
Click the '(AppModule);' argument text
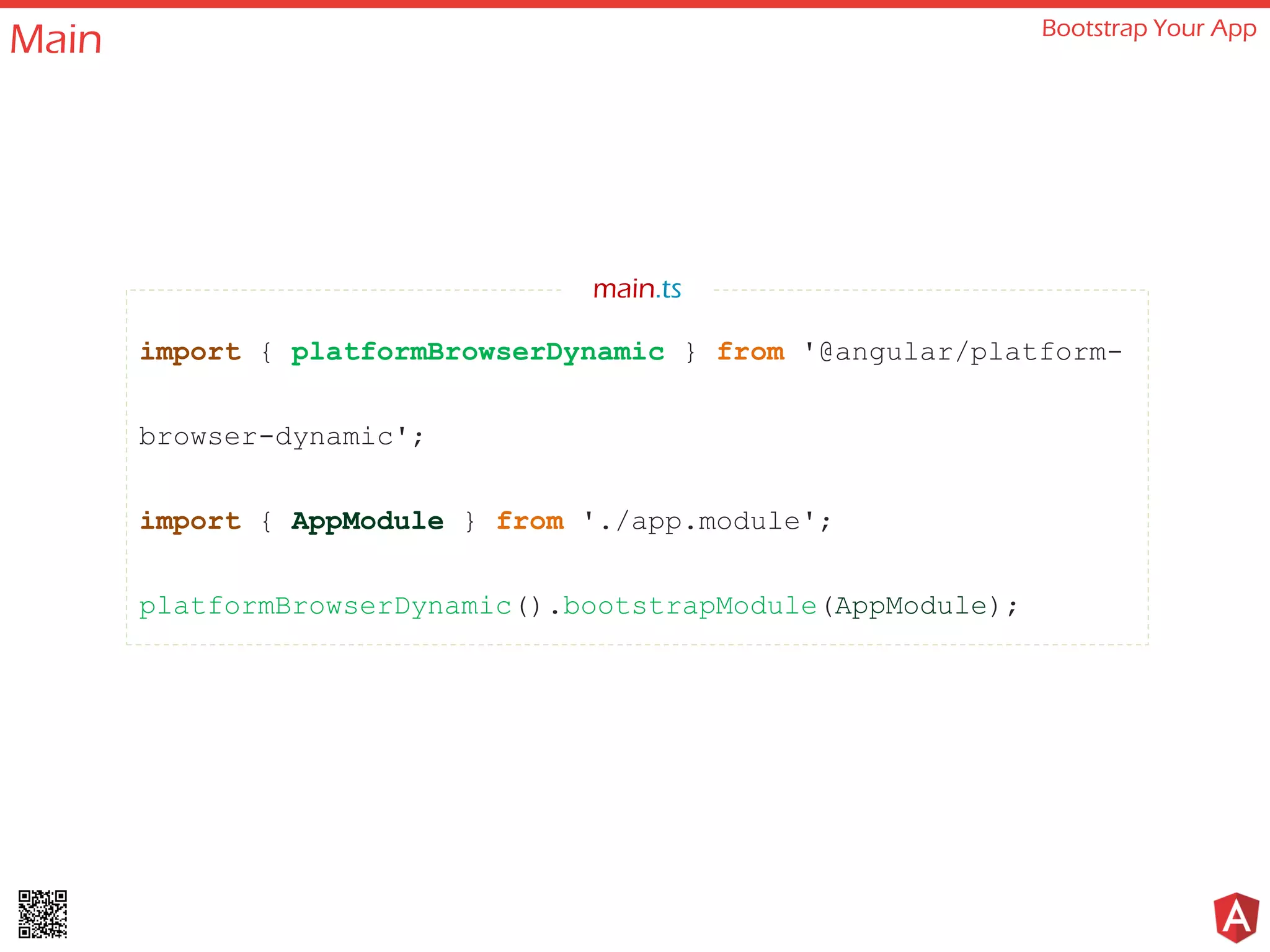[920, 606]
